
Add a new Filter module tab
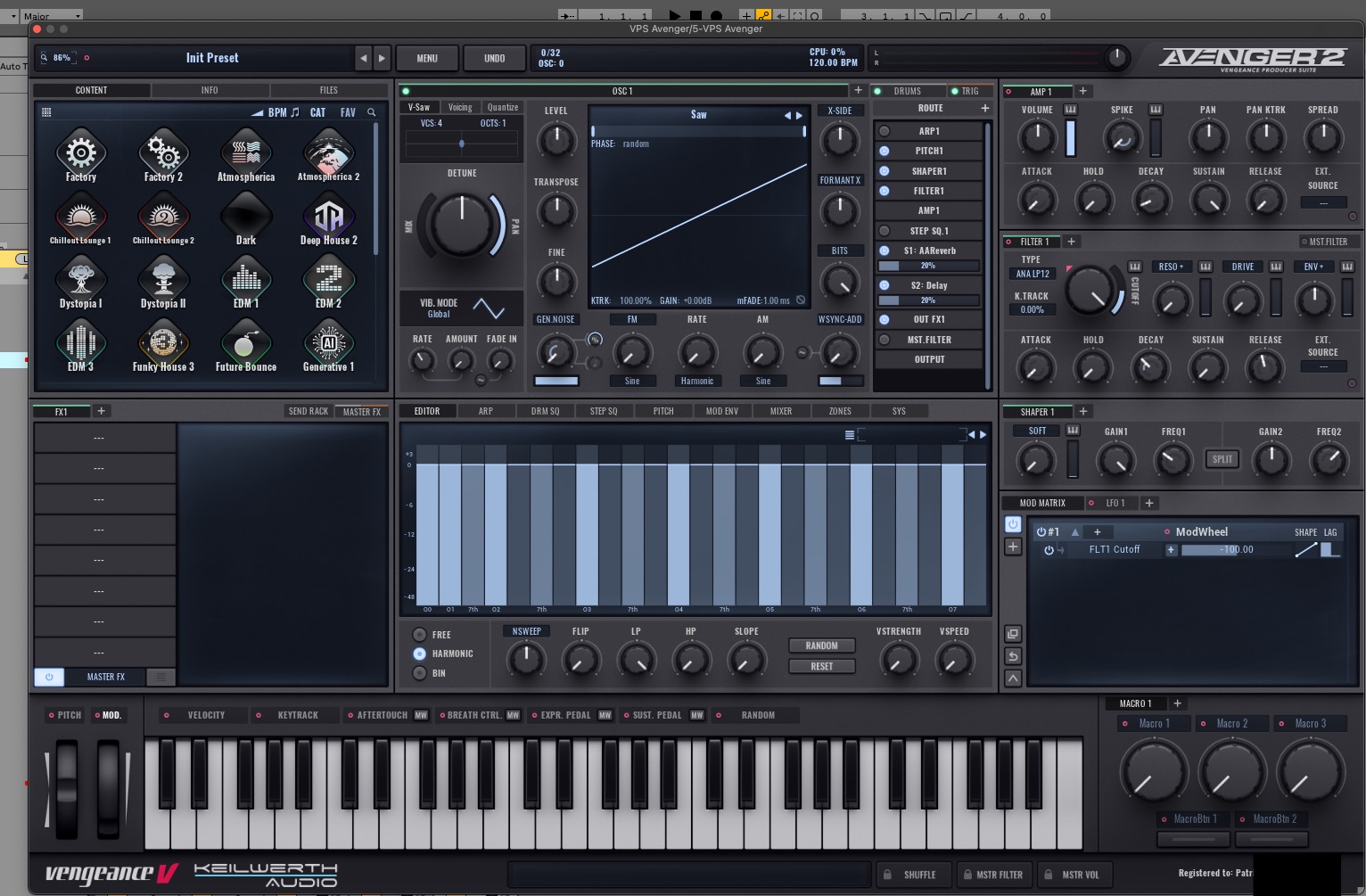1072,242
